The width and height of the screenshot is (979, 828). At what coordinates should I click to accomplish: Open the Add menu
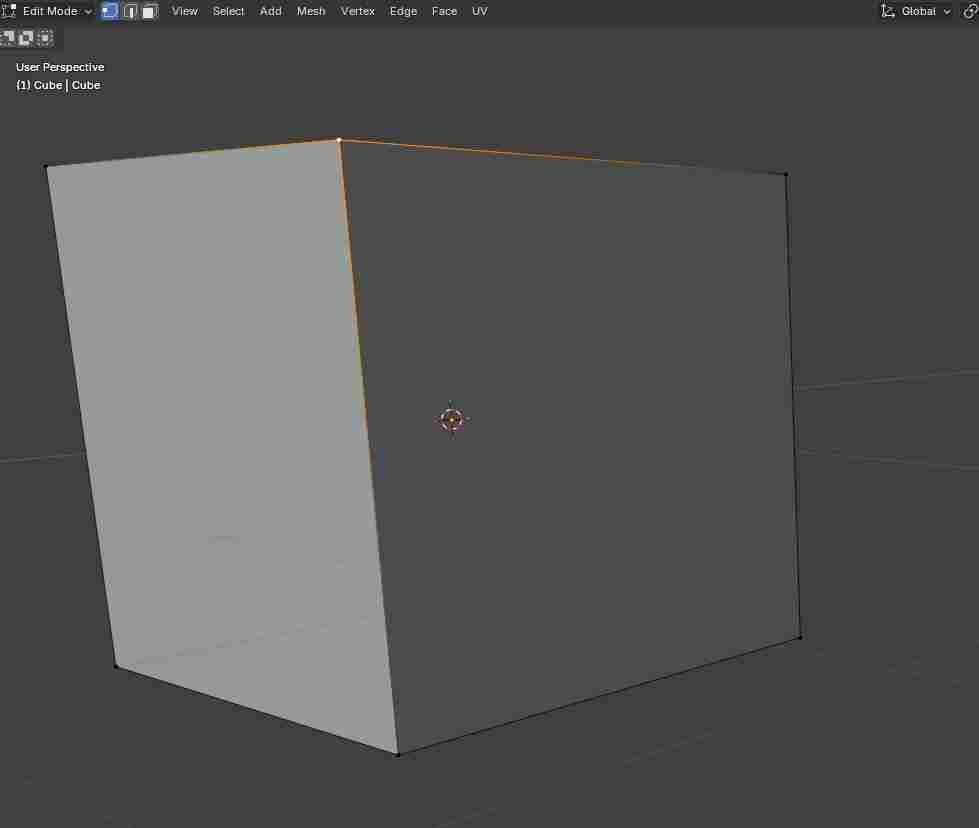(271, 11)
